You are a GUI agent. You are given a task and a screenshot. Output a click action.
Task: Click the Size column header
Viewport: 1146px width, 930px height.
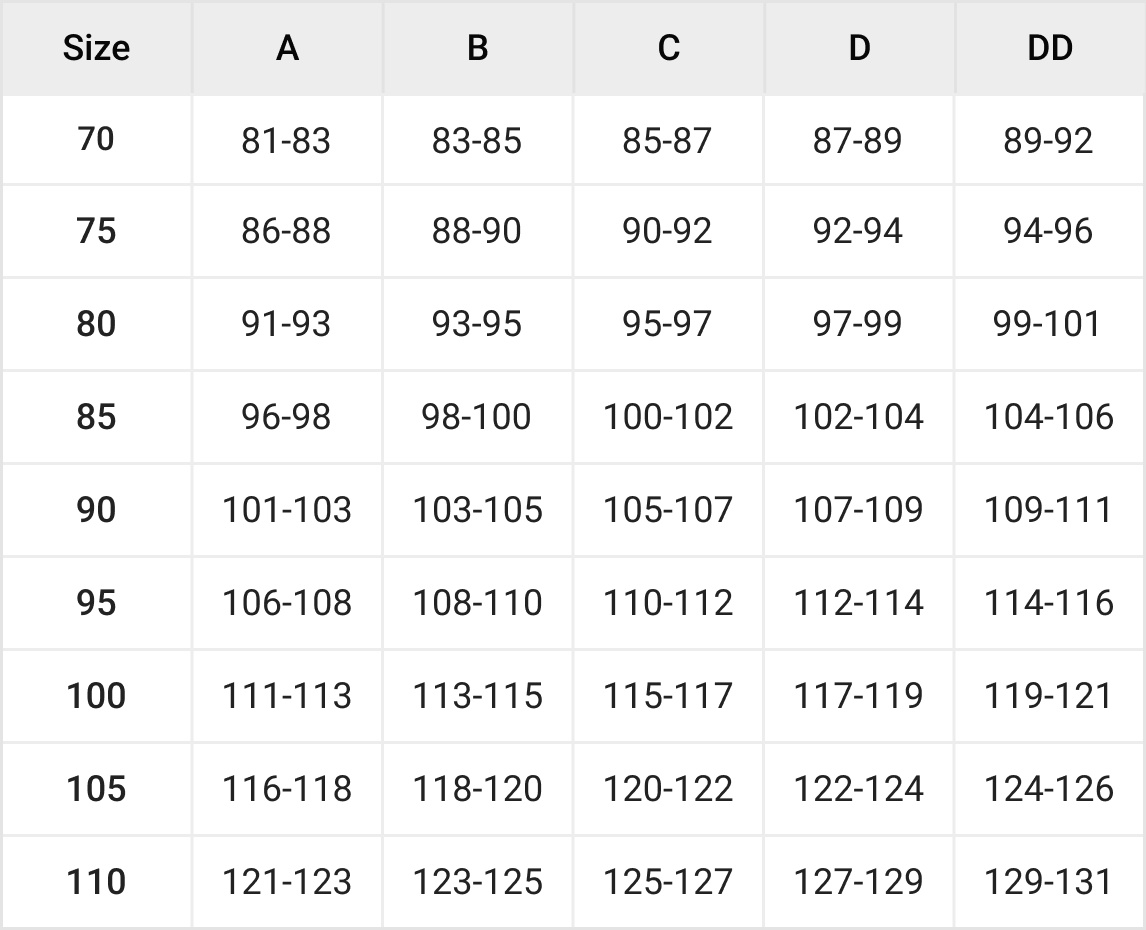click(x=96, y=48)
